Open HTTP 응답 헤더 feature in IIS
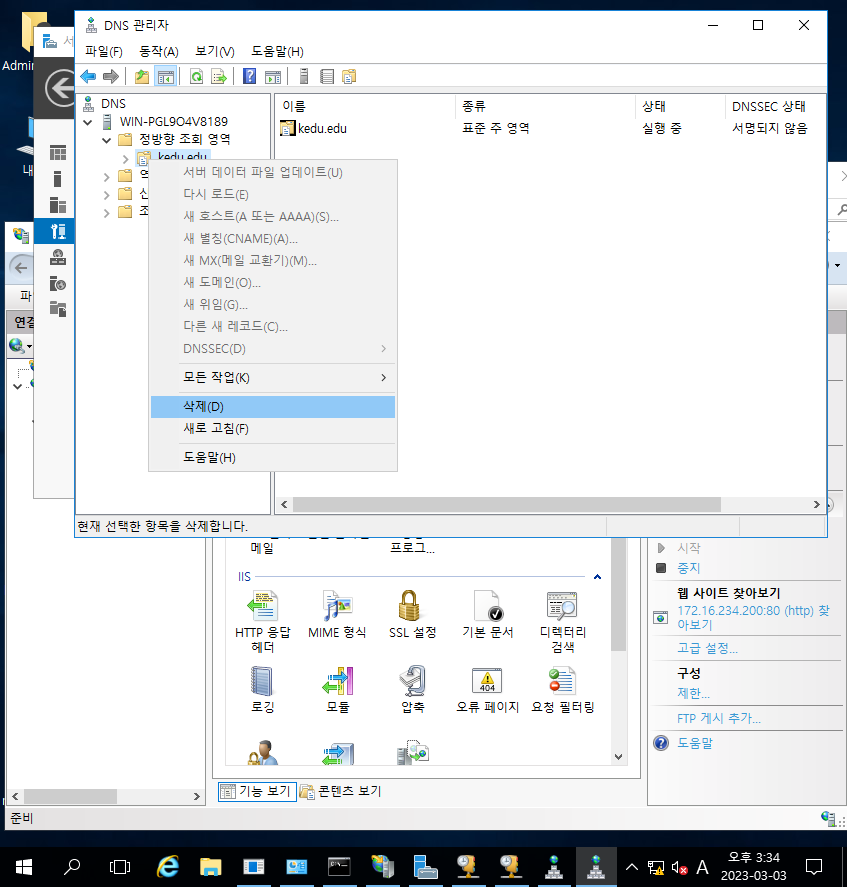Image resolution: width=847 pixels, height=887 pixels. 263,621
